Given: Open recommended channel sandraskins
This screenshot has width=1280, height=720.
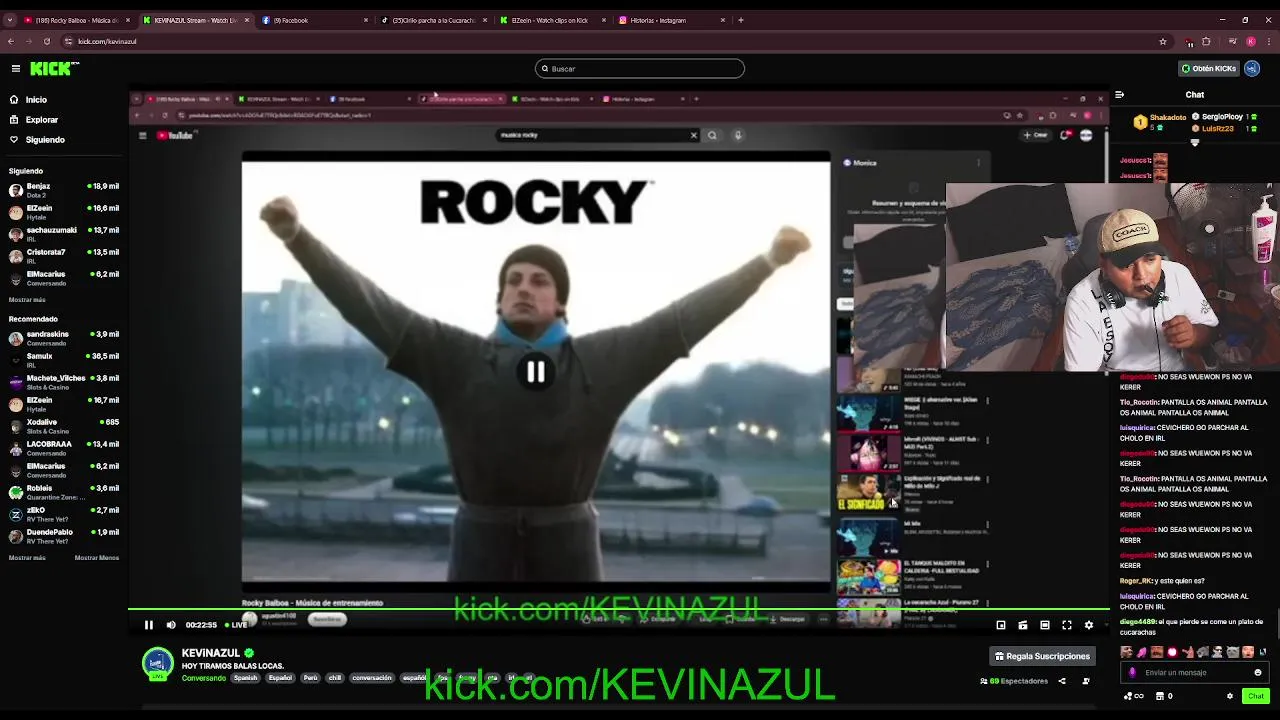Looking at the screenshot, I should coord(64,338).
